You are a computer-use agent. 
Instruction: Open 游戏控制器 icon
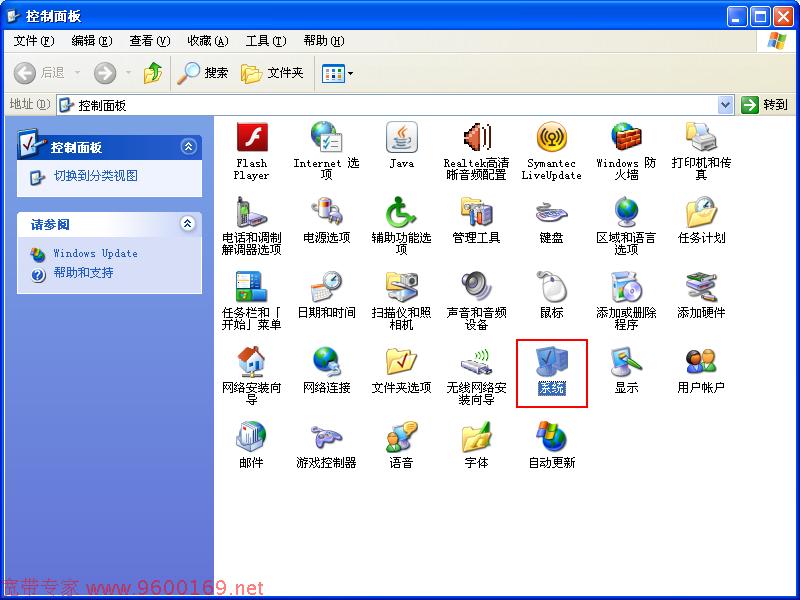pyautogui.click(x=327, y=445)
